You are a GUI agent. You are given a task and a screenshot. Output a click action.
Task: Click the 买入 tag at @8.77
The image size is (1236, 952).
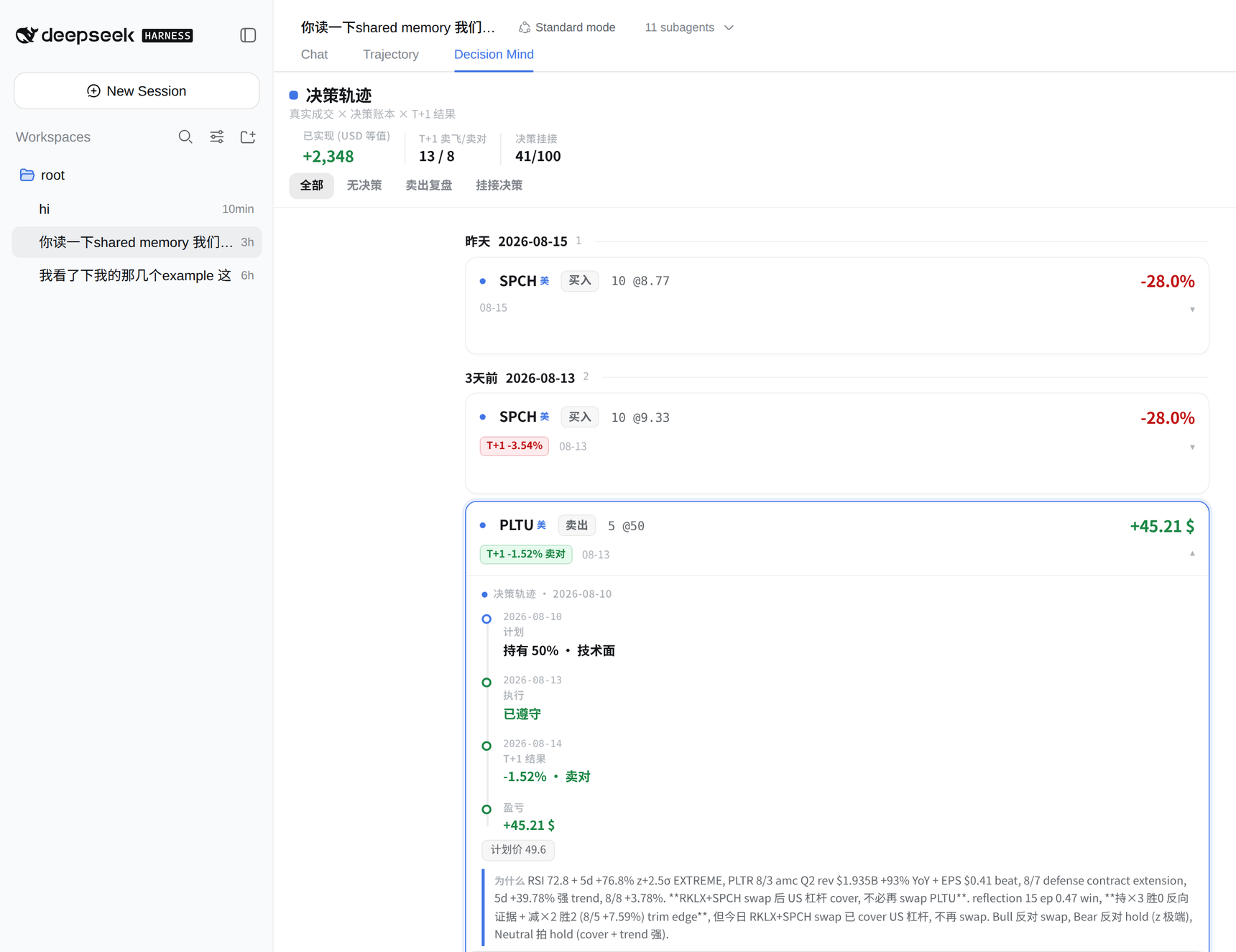[x=580, y=281]
